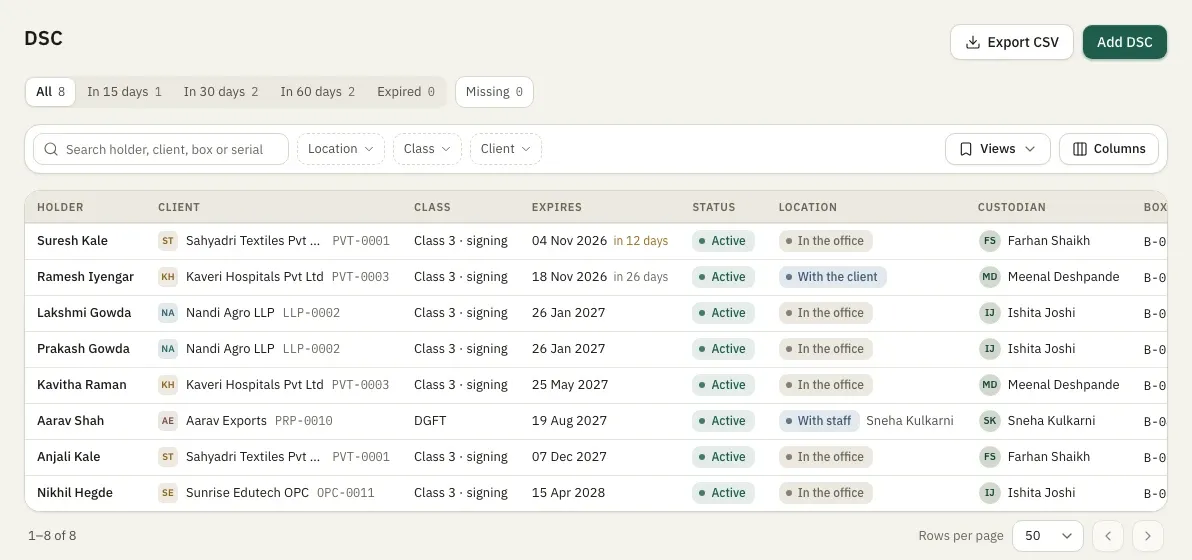Click client code OPC-0011

(x=345, y=492)
